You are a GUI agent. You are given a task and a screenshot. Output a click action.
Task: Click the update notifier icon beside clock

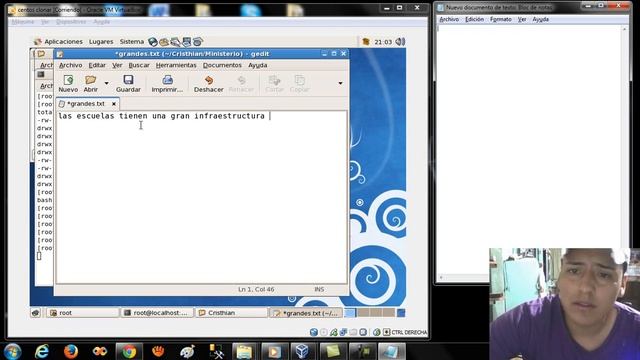[366, 42]
